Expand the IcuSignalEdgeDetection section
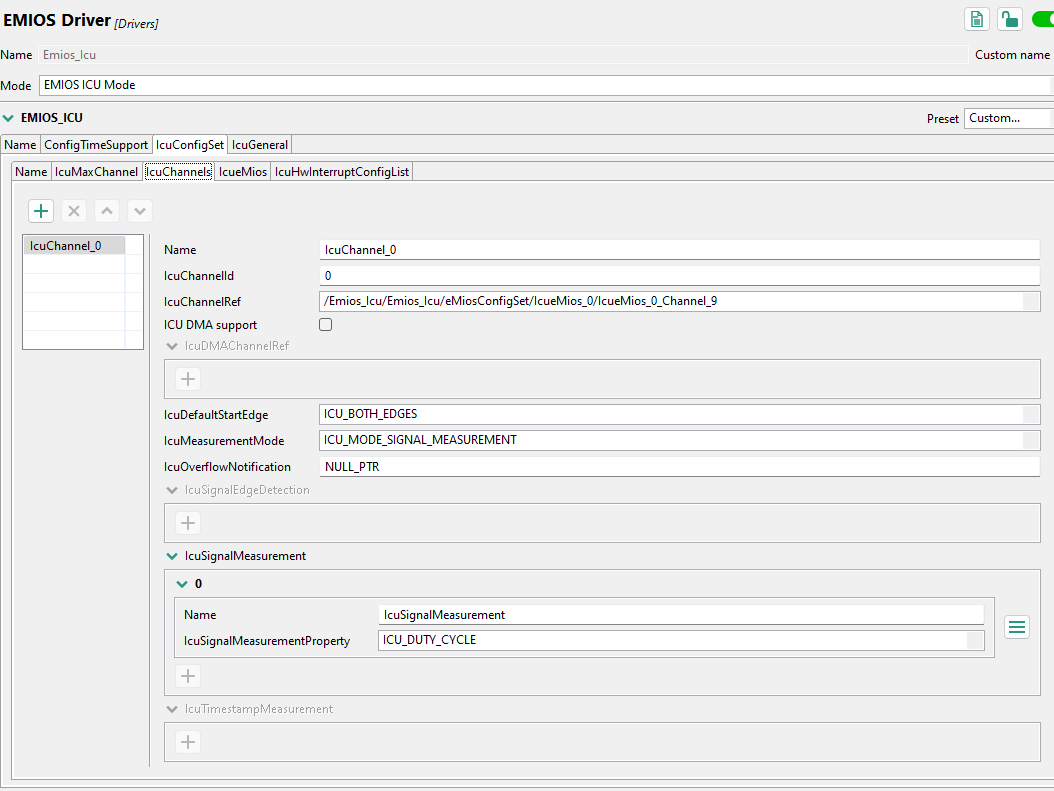This screenshot has height=791, width=1054. coord(172,490)
